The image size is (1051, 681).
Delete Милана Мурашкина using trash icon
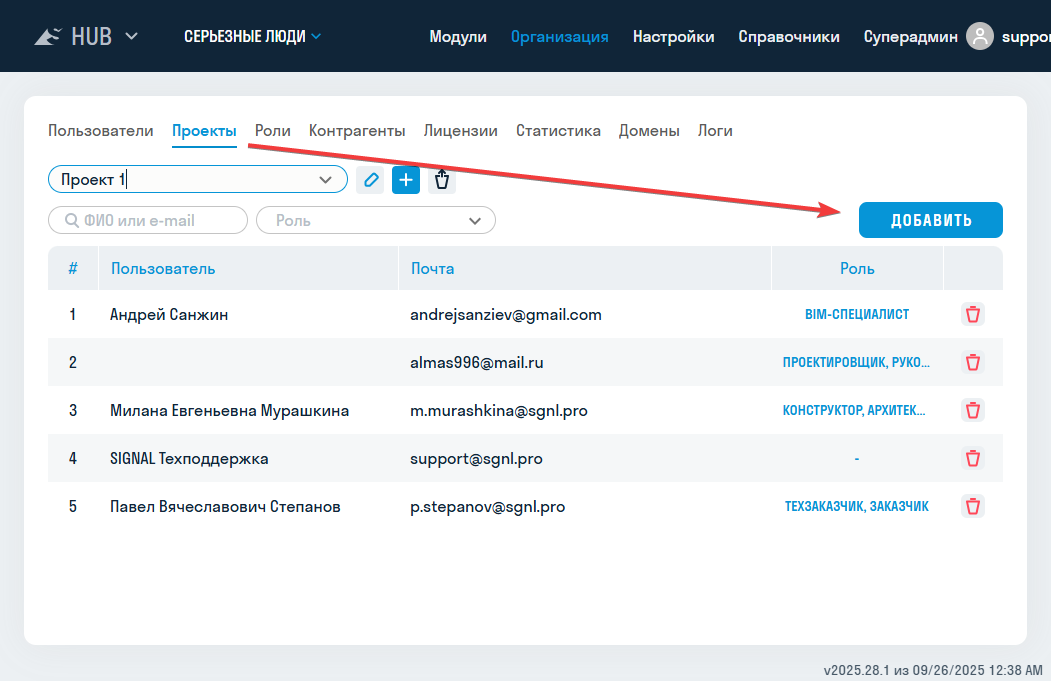[972, 410]
